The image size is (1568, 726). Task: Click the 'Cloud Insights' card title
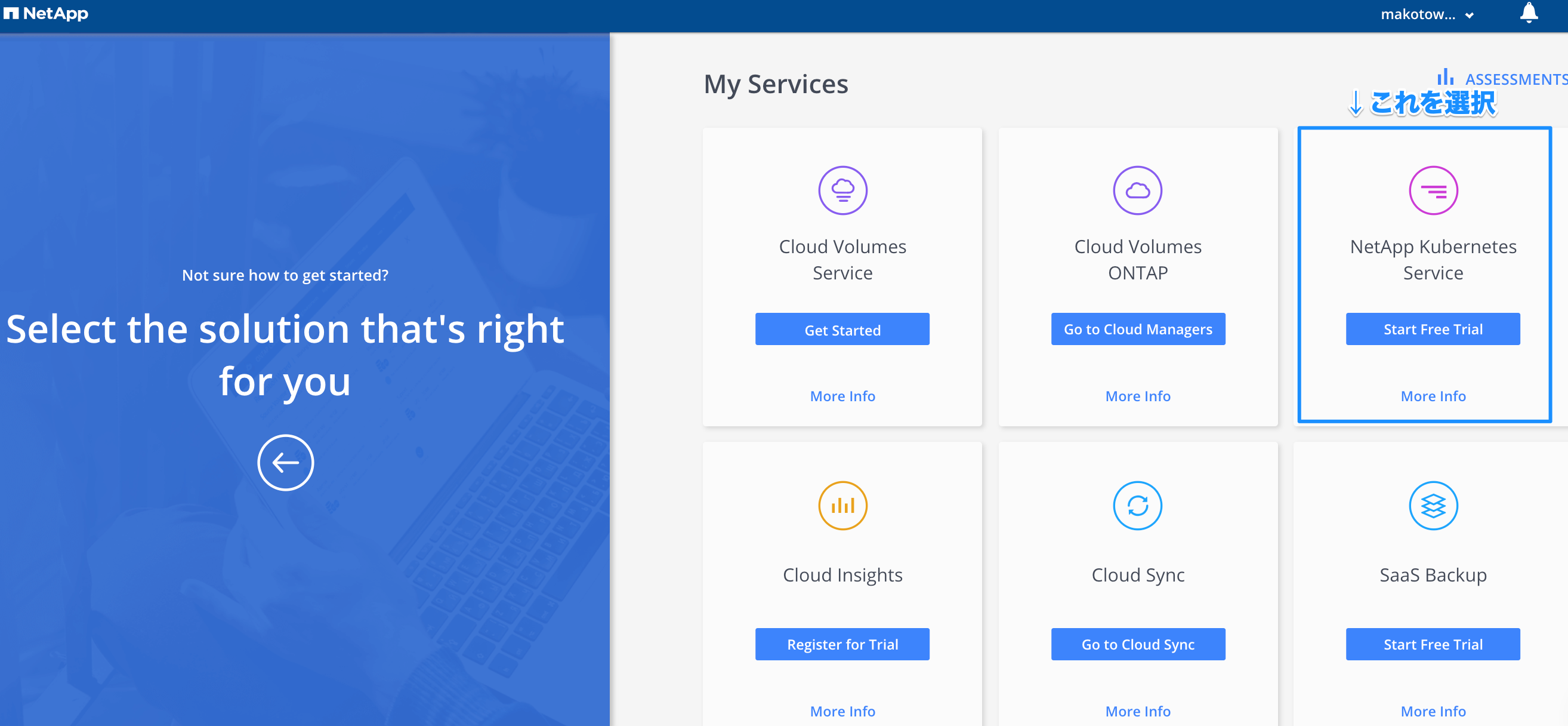click(842, 574)
